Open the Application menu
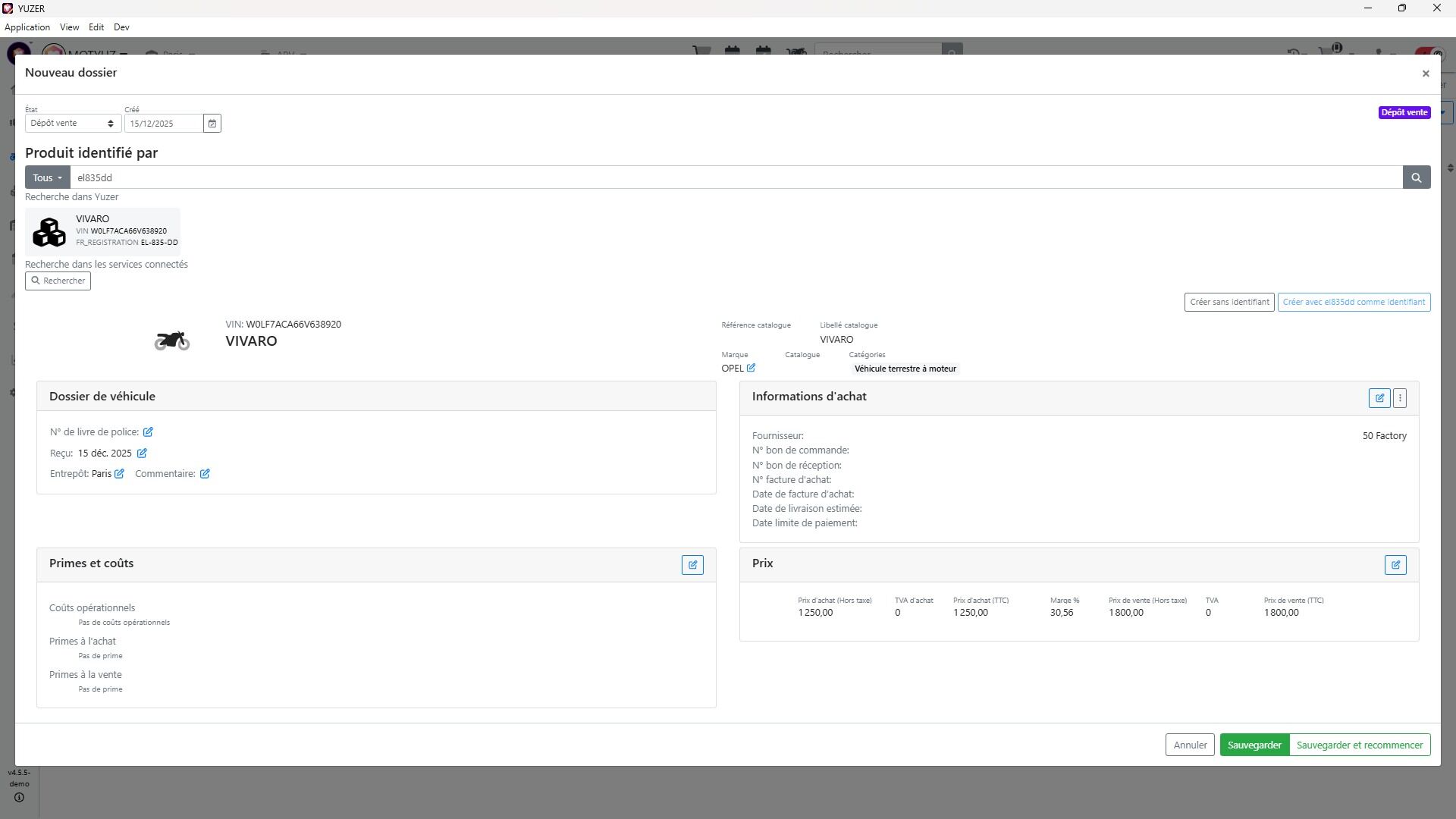1456x819 pixels. (27, 27)
